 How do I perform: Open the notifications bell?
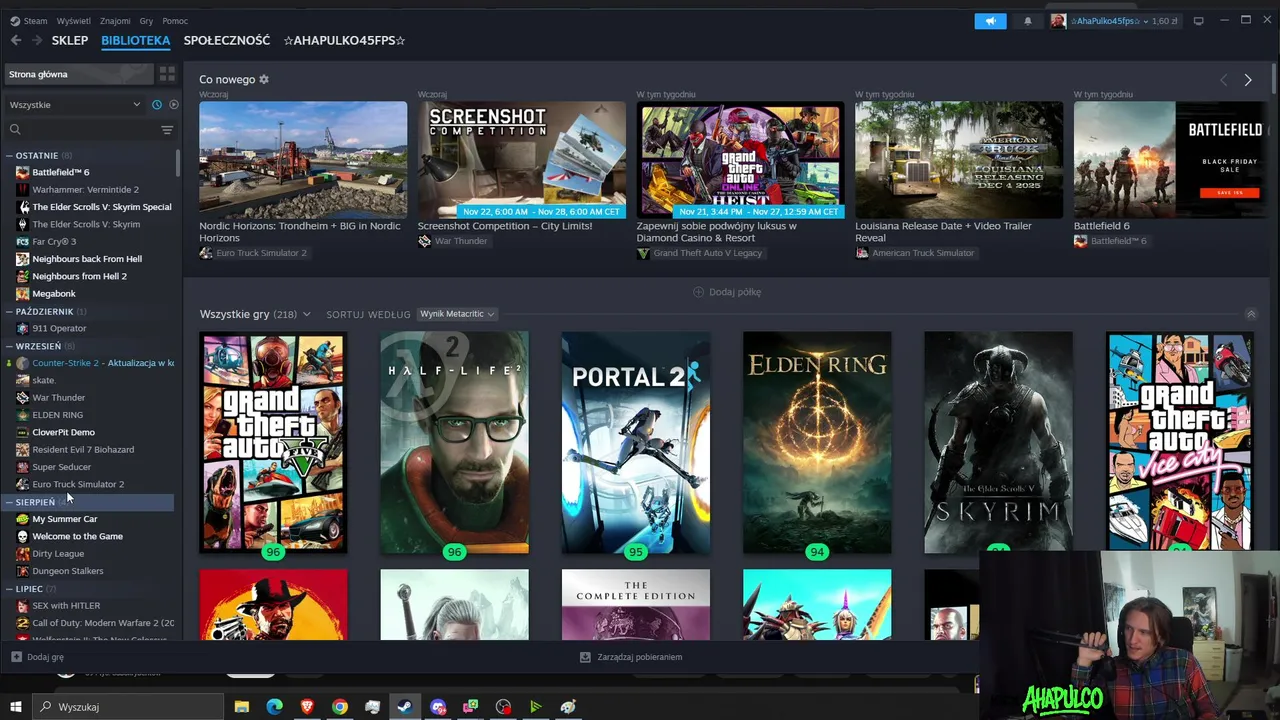coord(1027,21)
